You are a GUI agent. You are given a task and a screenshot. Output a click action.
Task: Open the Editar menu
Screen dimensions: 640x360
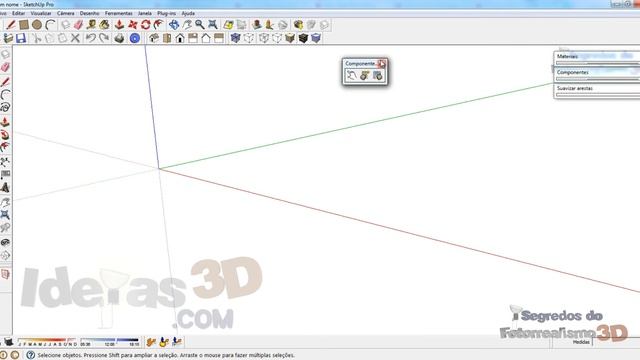(18, 13)
